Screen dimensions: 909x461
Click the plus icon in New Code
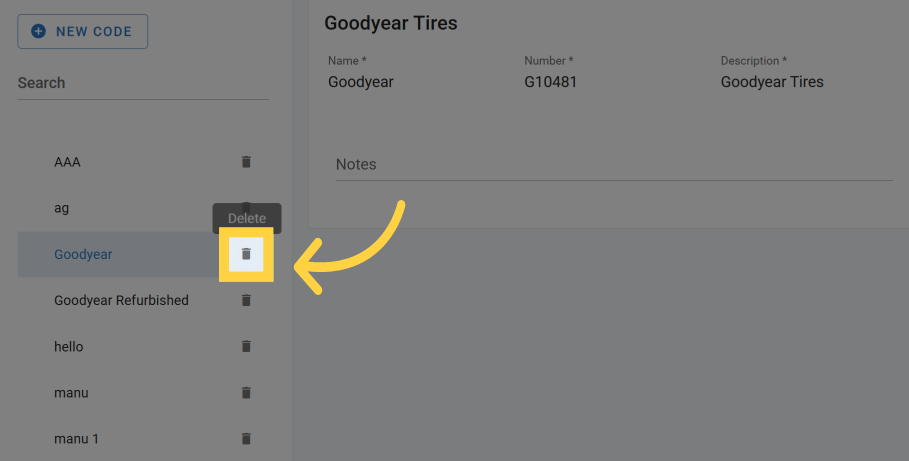pos(39,32)
